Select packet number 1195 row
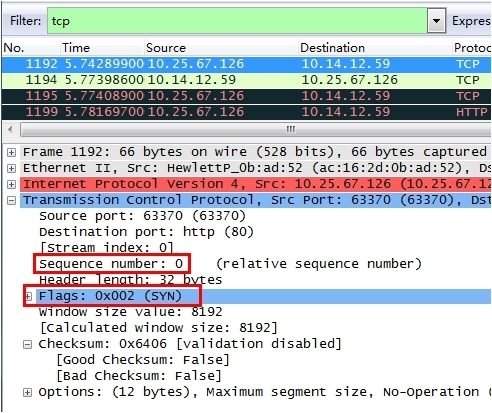Screen dimensions: 492x413 coord(246,96)
